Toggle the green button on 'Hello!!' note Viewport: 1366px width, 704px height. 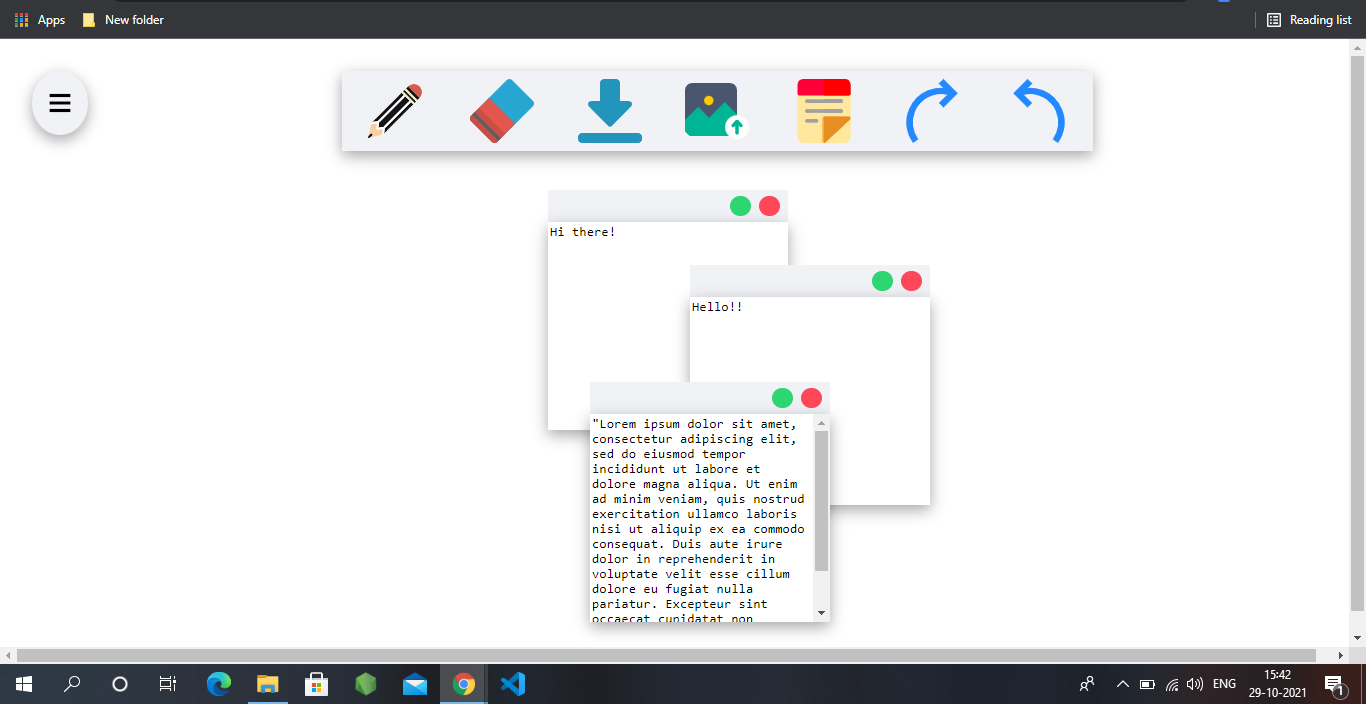pos(882,281)
